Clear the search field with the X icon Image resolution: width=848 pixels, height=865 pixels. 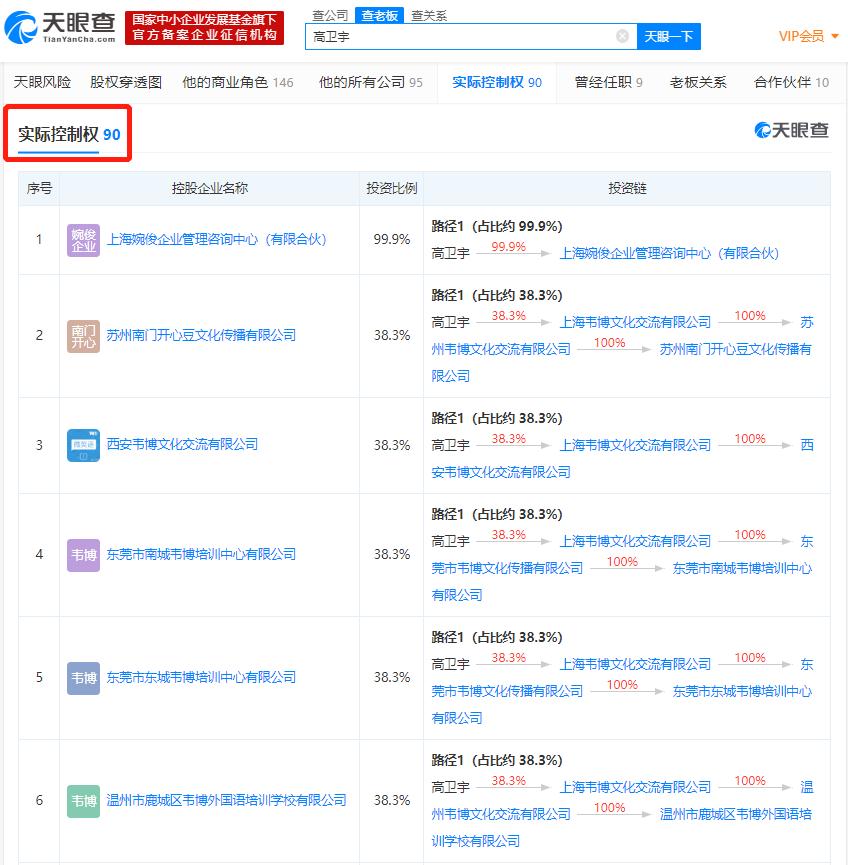coord(622,36)
